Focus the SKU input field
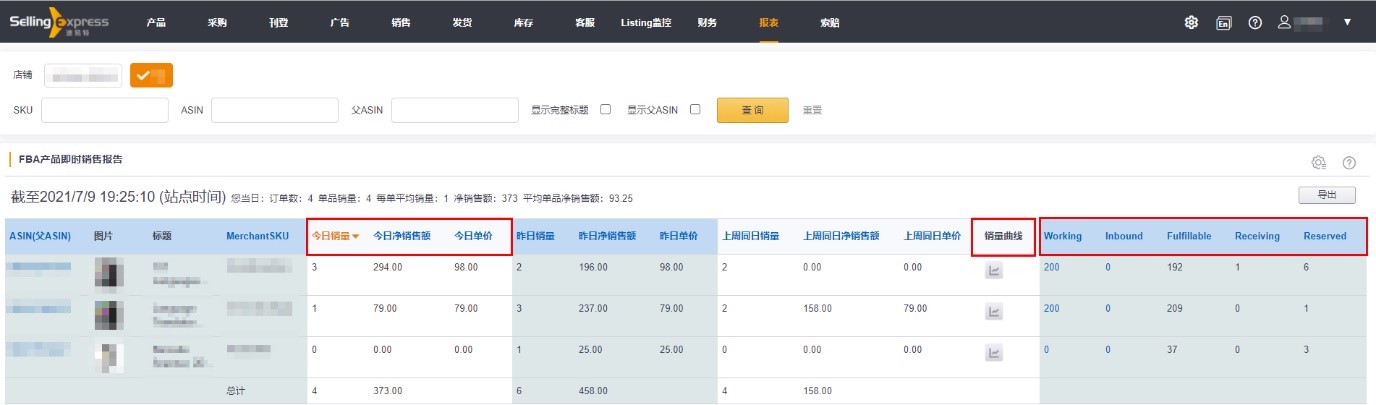The height and width of the screenshot is (405, 1376). coord(105,110)
